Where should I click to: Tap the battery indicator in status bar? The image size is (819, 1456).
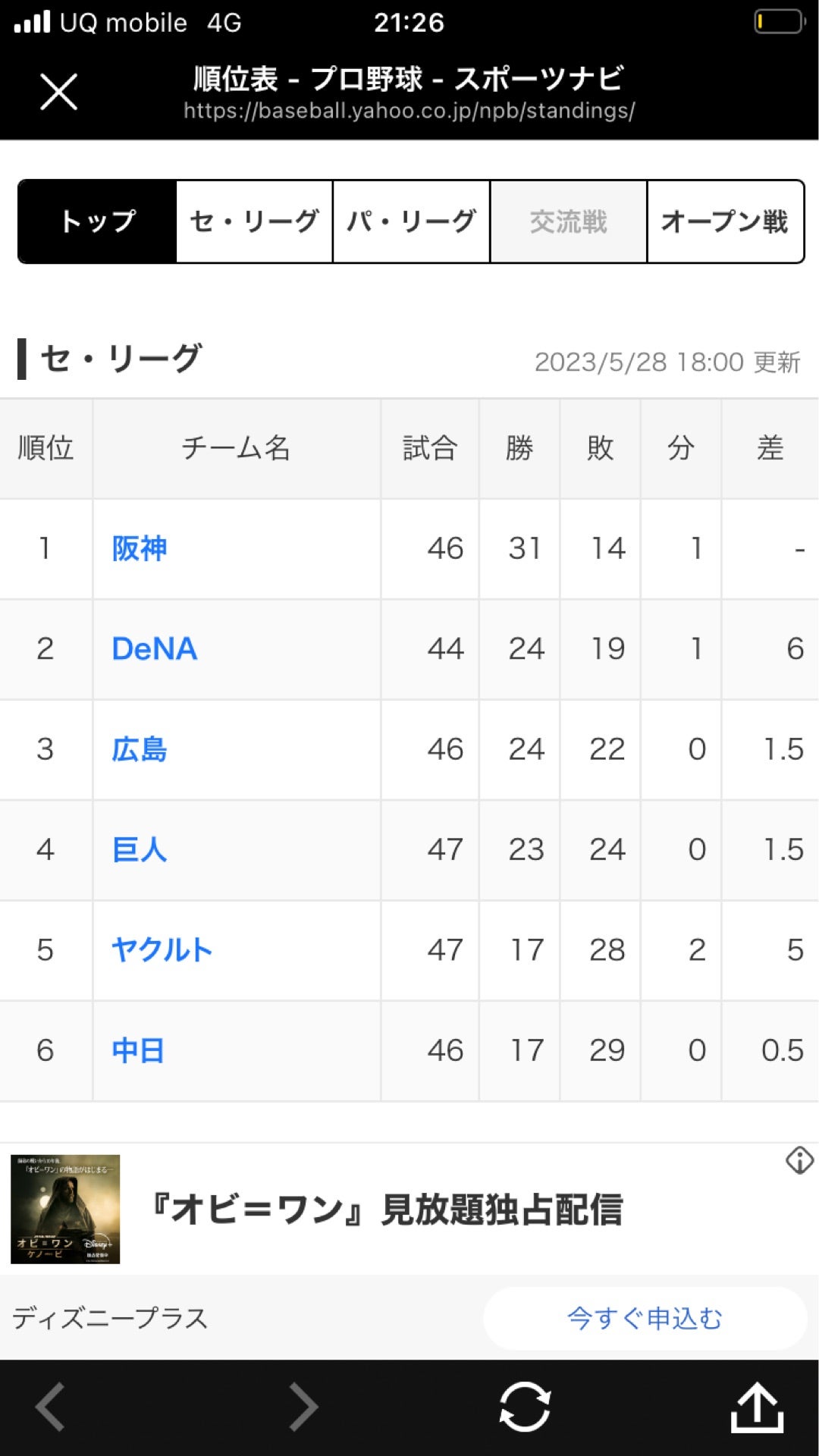click(x=779, y=22)
